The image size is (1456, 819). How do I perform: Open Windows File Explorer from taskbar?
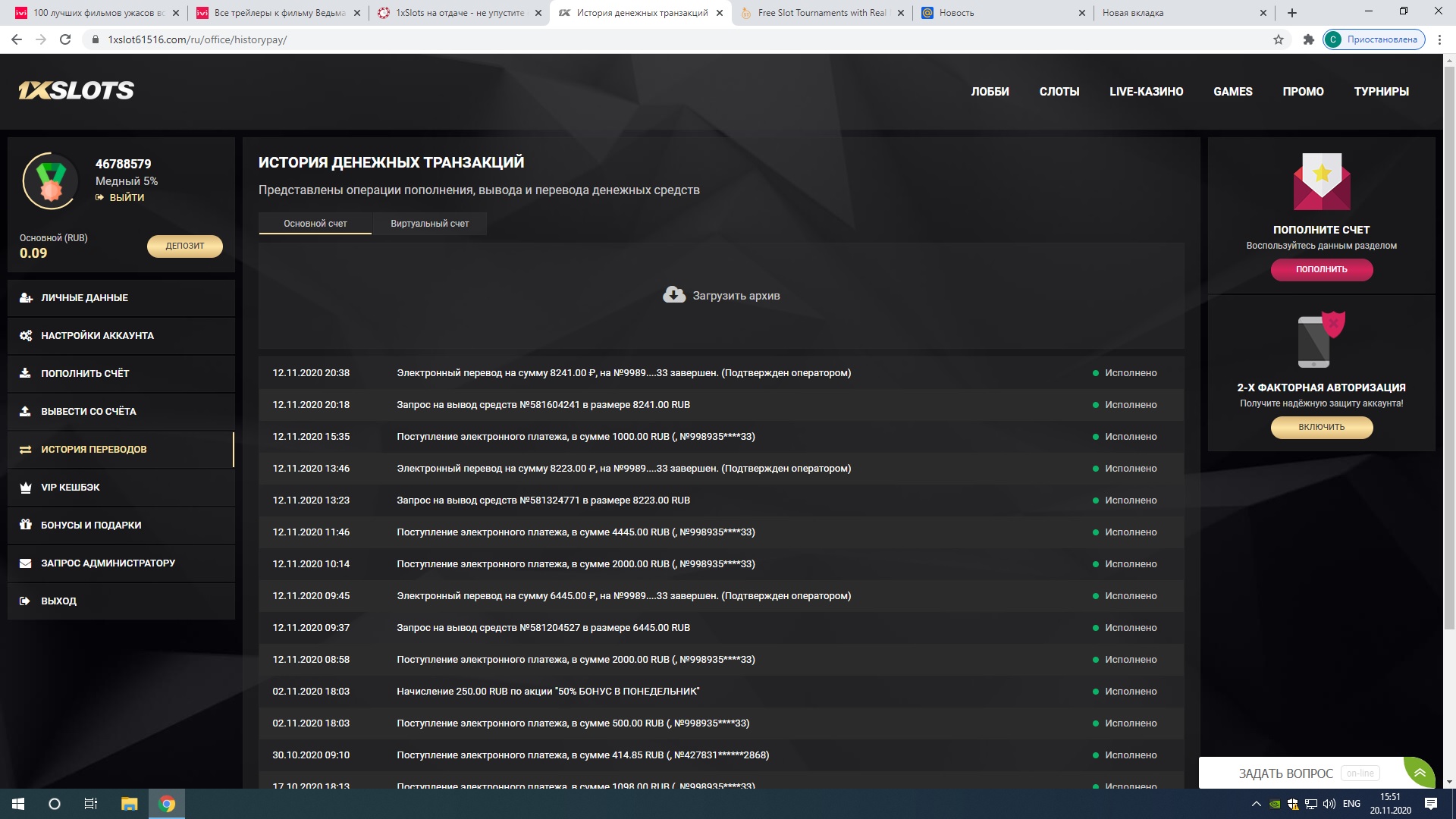click(130, 804)
